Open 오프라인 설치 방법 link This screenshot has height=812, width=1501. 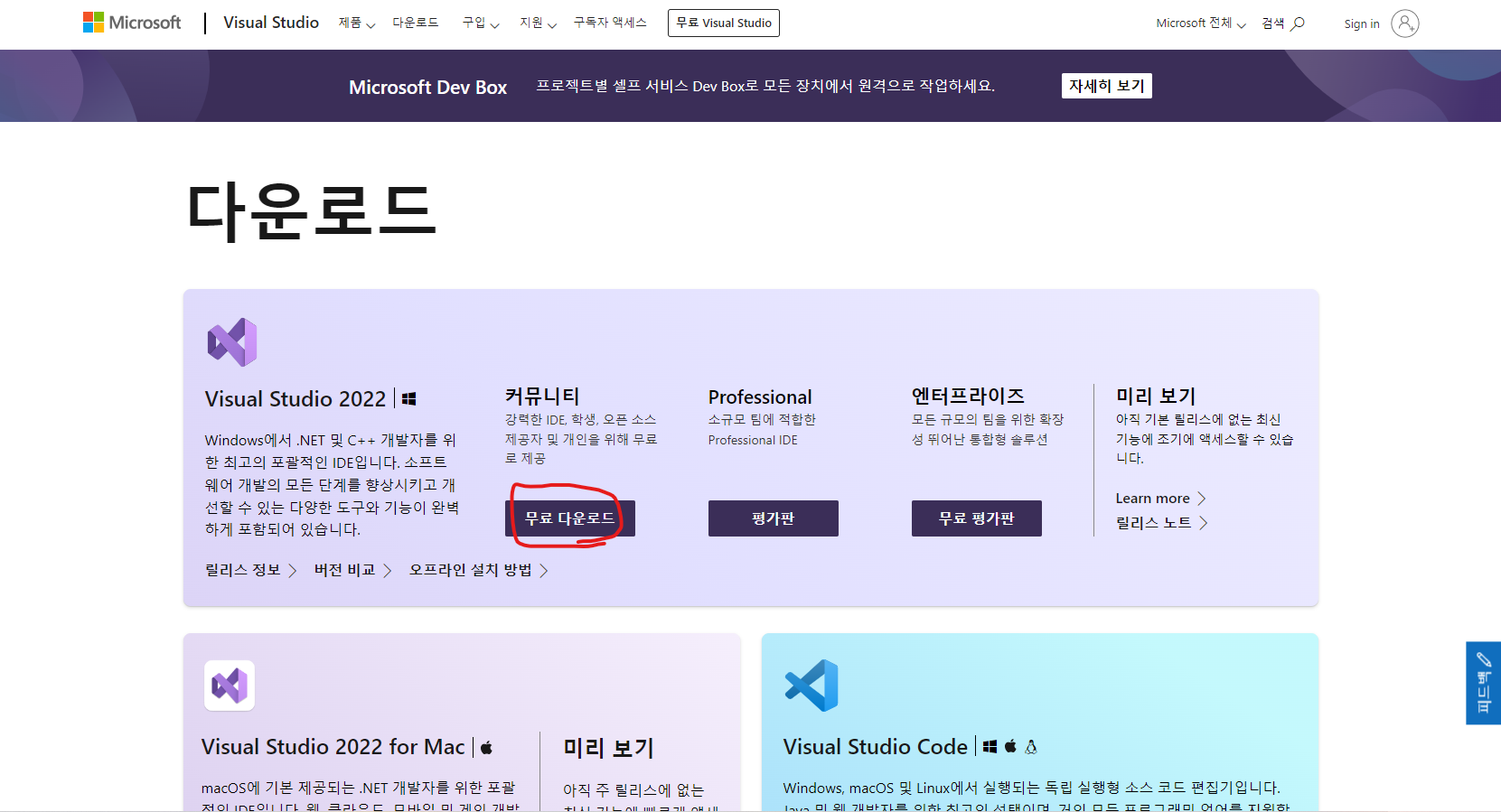(x=479, y=571)
